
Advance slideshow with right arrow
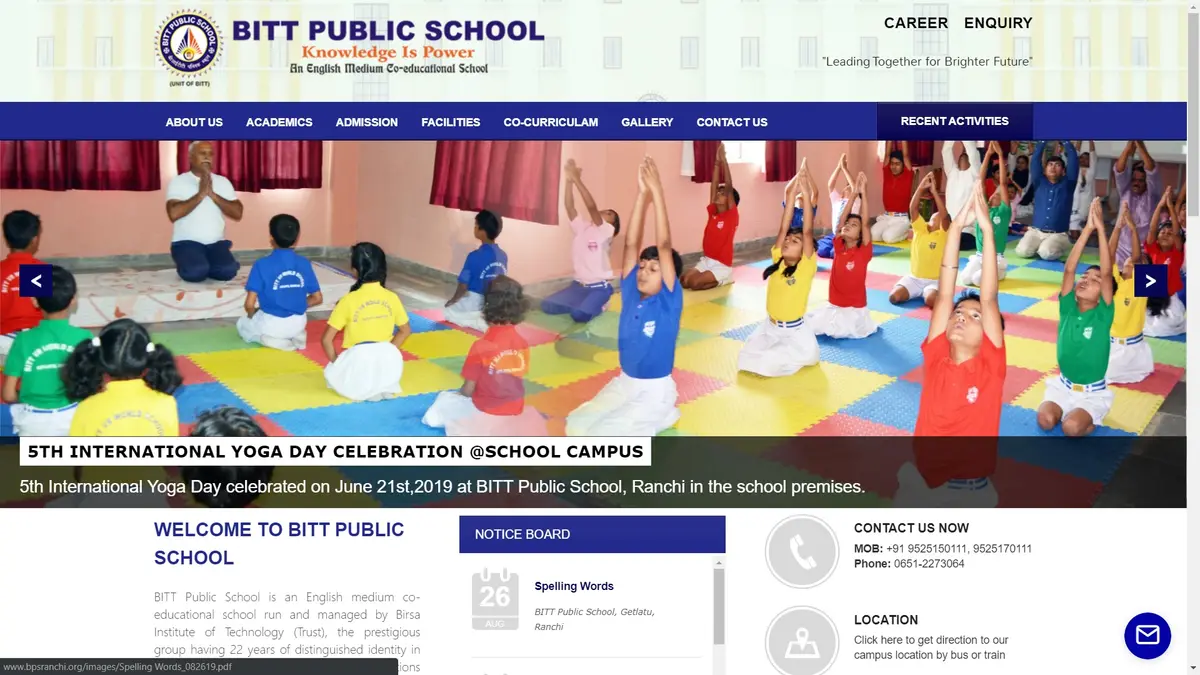point(1150,281)
